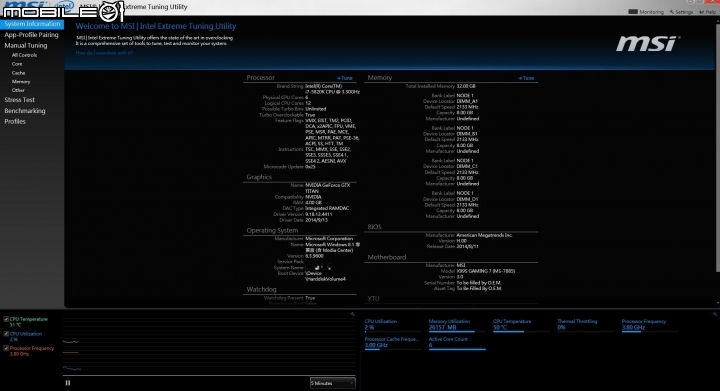
Task: Click the 'American Megatrends Inc.' BIOS manufacturer value
Action: (484, 235)
